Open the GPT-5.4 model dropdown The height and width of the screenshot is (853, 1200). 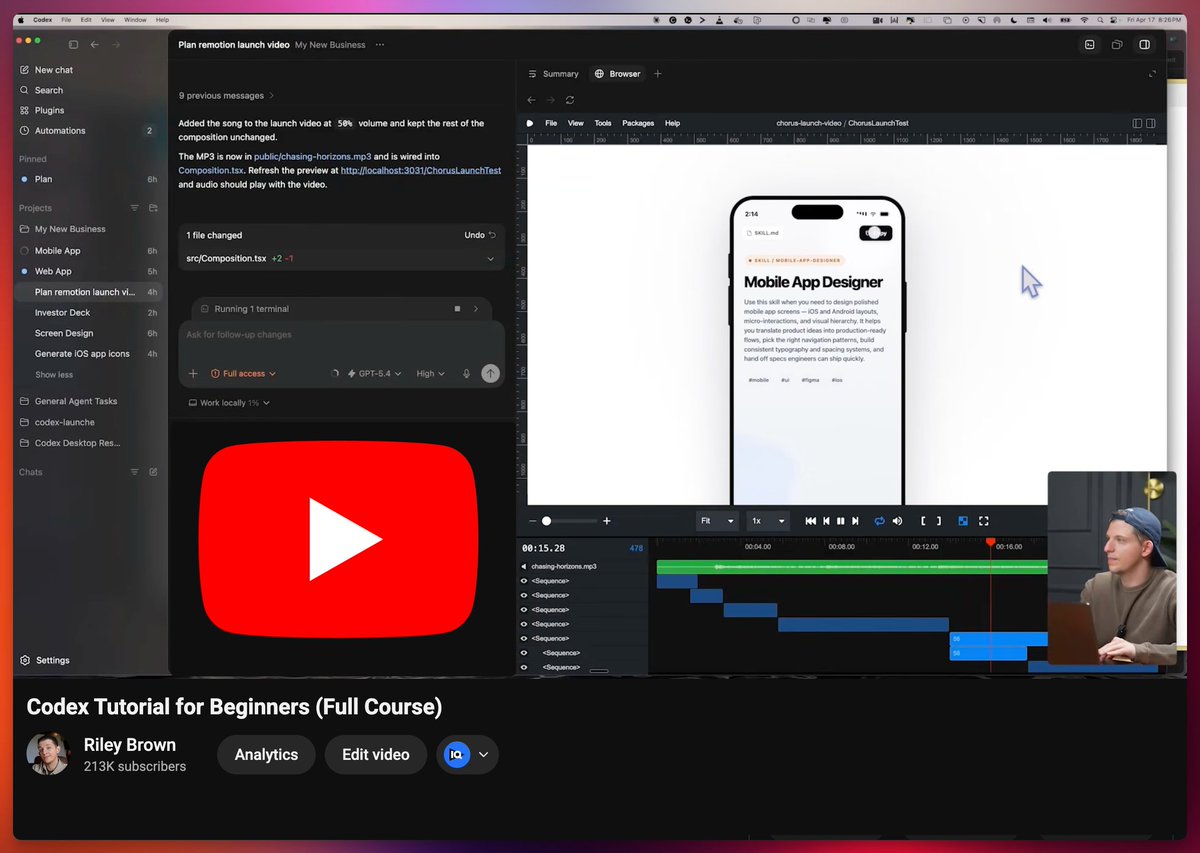pyautogui.click(x=374, y=373)
